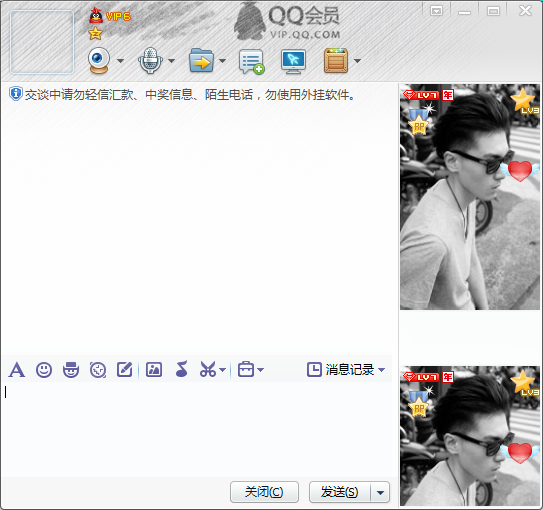
Task: Click winged red heart on top photo
Action: (519, 171)
